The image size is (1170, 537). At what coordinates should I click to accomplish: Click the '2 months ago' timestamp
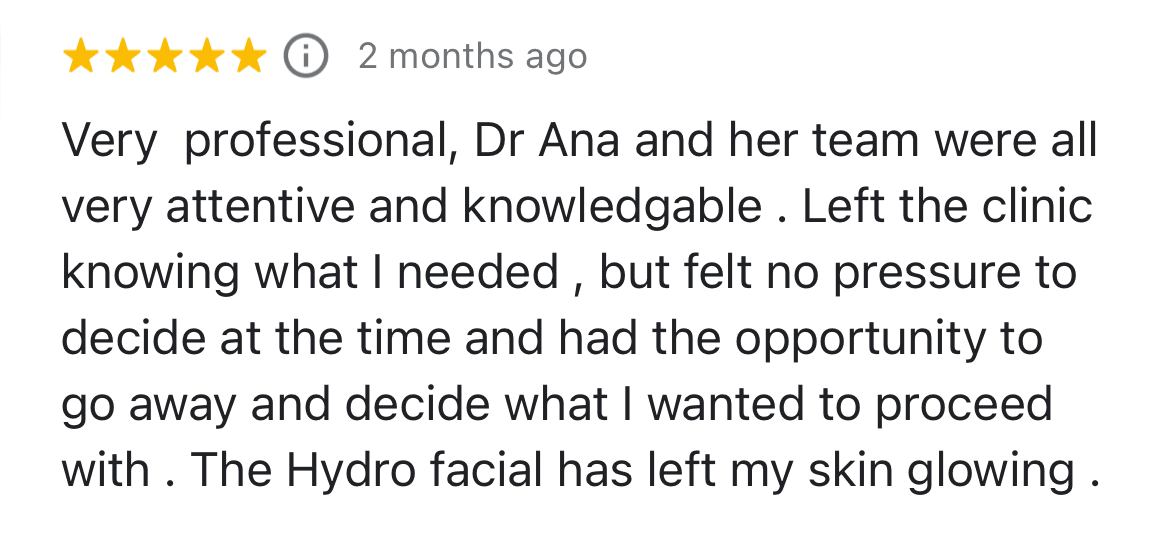(x=472, y=57)
